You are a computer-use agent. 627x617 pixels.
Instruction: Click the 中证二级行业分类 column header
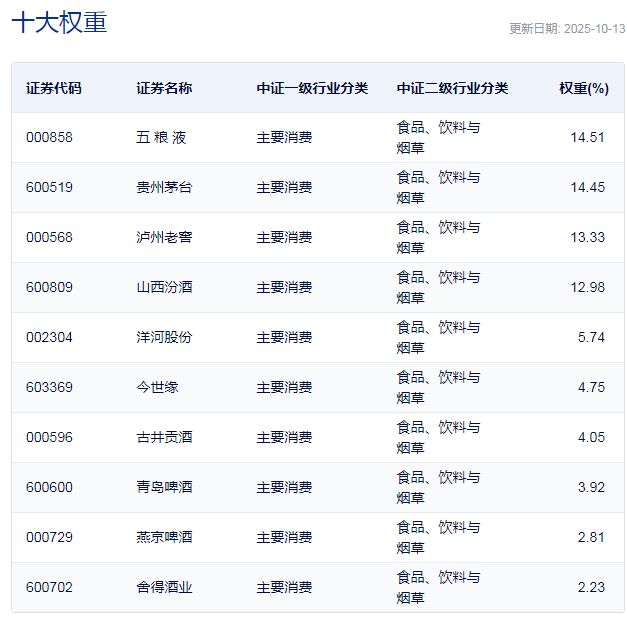(453, 88)
